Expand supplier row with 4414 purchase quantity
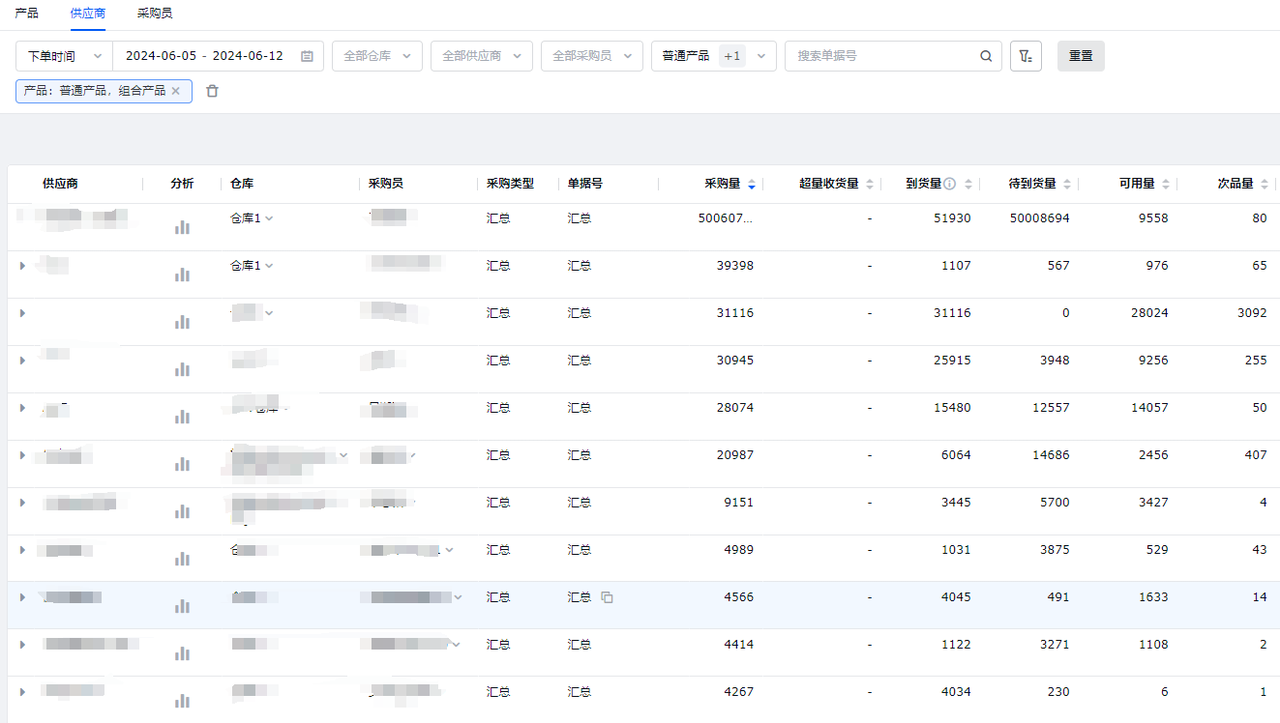Image resolution: width=1280 pixels, height=723 pixels. 22,645
